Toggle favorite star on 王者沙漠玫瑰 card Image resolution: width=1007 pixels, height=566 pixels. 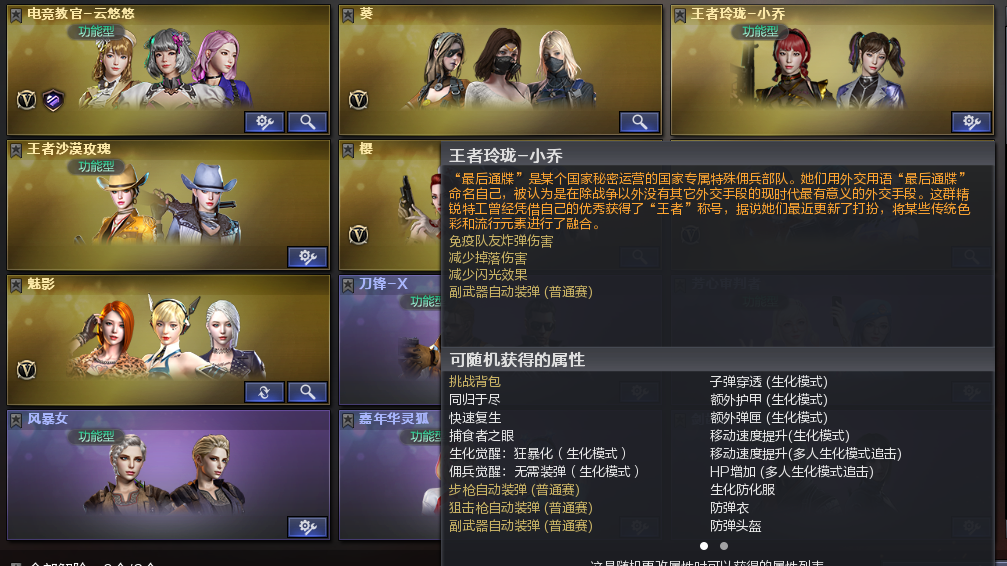coord(16,150)
